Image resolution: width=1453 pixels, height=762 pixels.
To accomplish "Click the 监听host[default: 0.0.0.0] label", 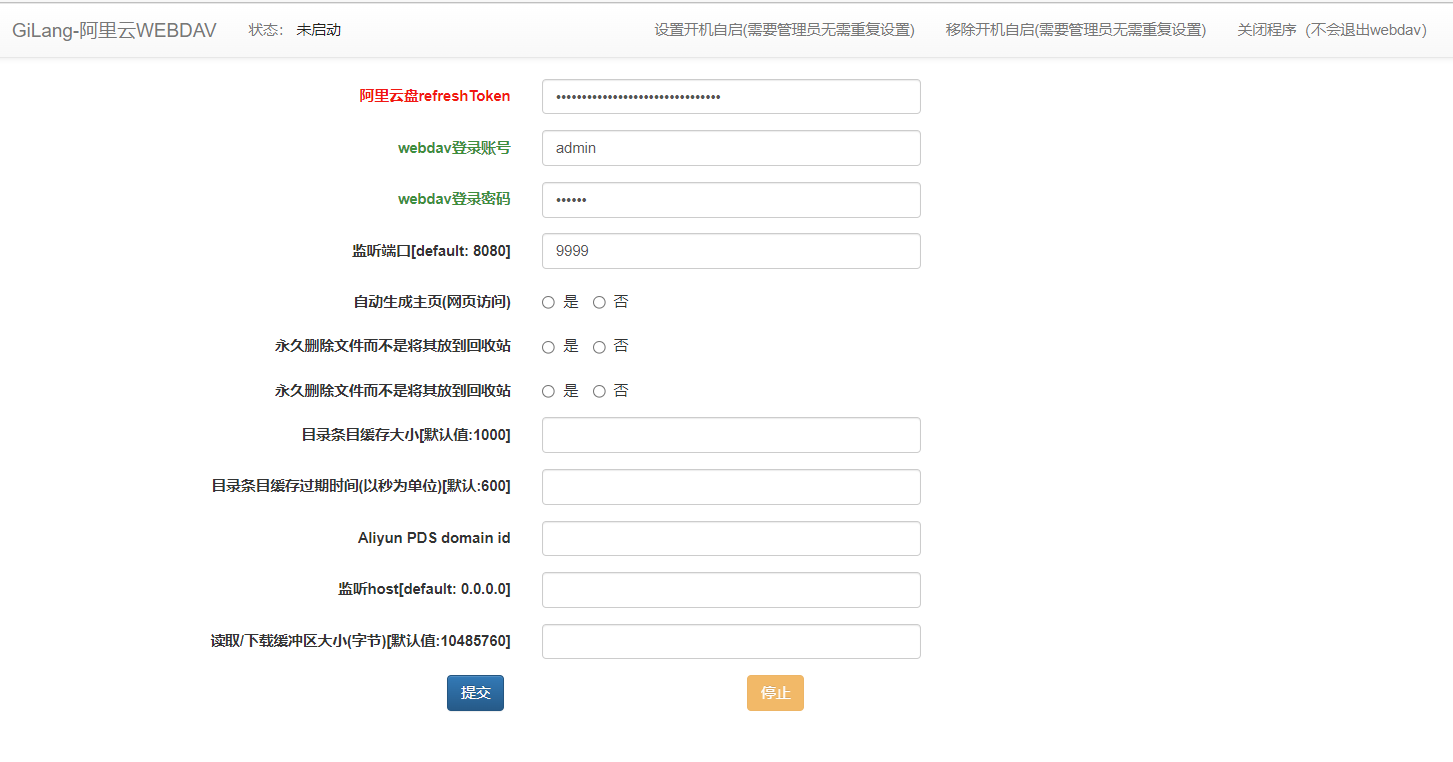I will coord(424,590).
